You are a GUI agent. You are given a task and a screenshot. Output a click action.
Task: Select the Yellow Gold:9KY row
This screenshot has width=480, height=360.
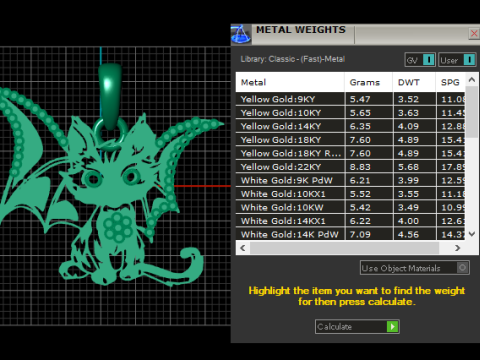pos(350,99)
